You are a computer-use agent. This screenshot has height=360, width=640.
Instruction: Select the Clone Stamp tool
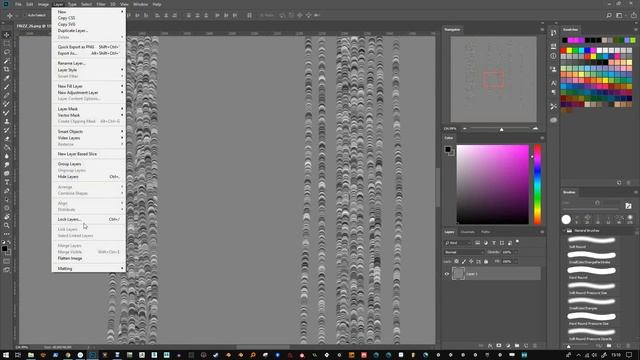[7, 121]
